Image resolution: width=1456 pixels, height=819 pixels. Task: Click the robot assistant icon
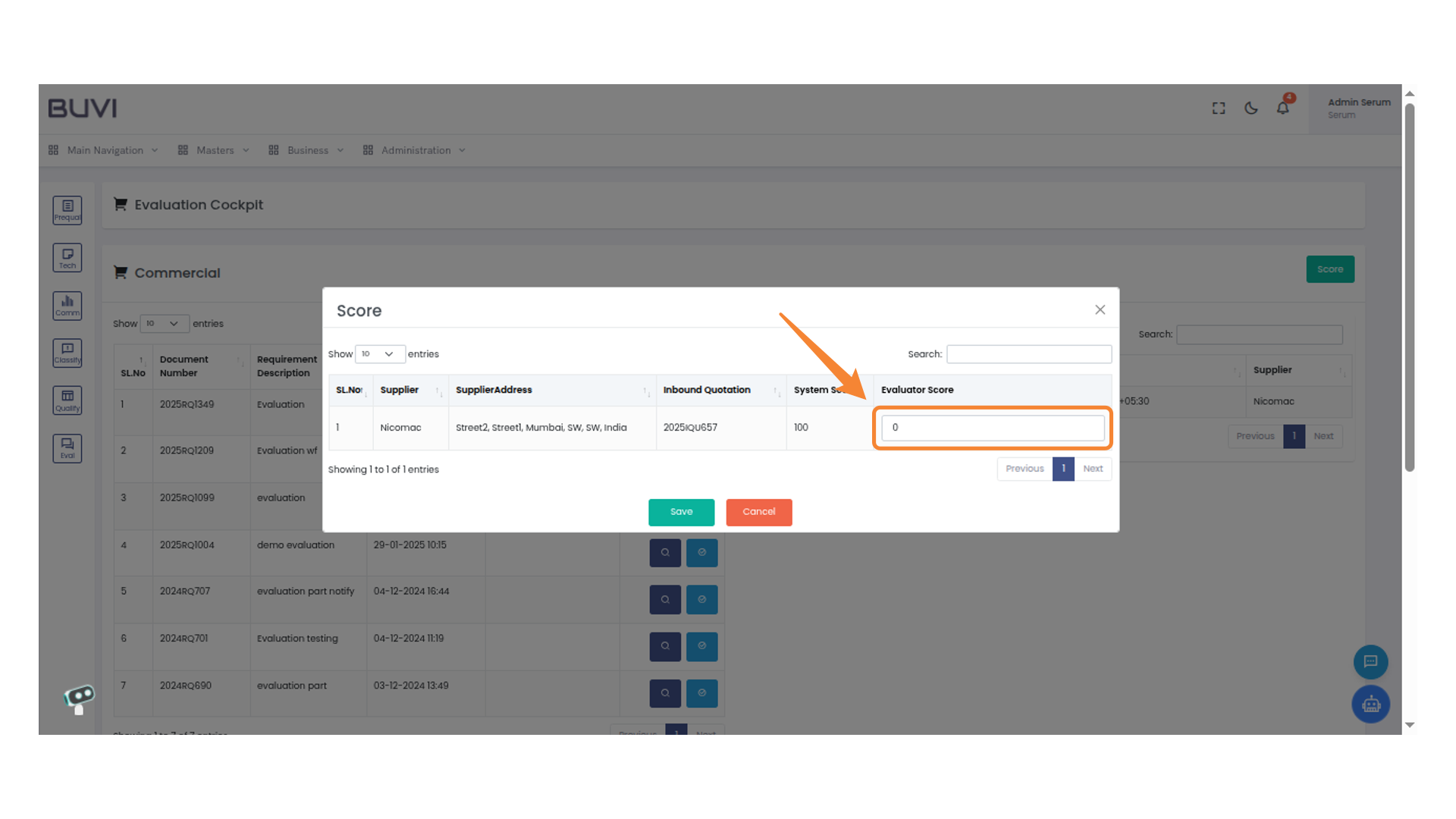pyautogui.click(x=1370, y=704)
